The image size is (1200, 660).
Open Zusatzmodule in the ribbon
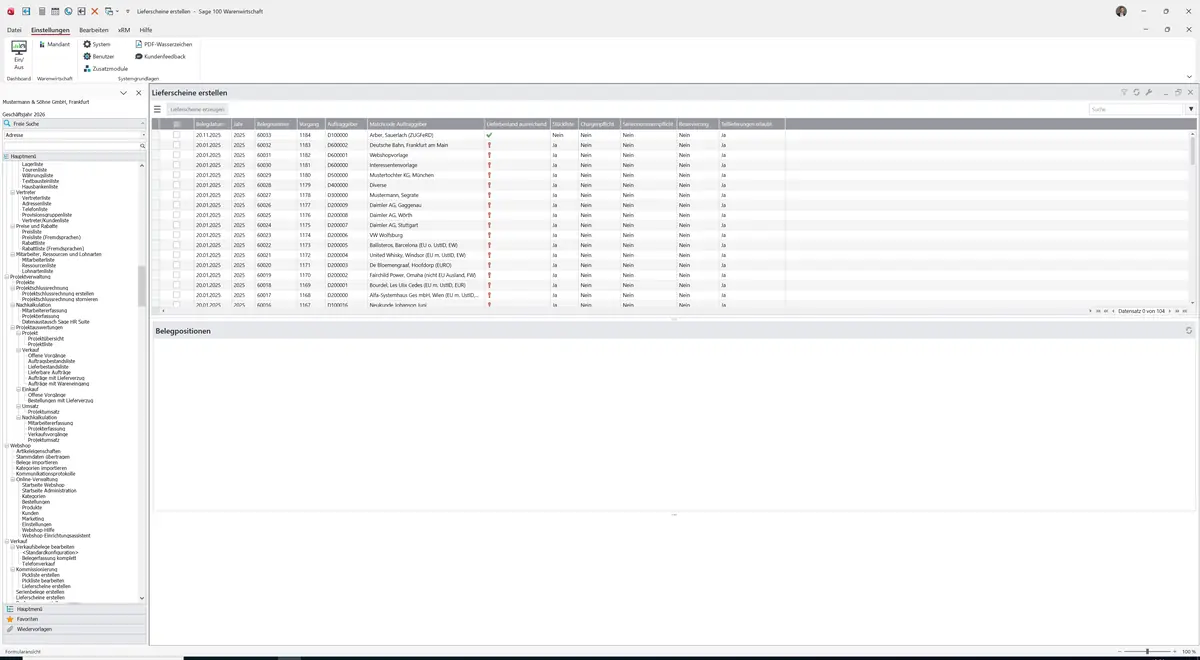point(106,68)
